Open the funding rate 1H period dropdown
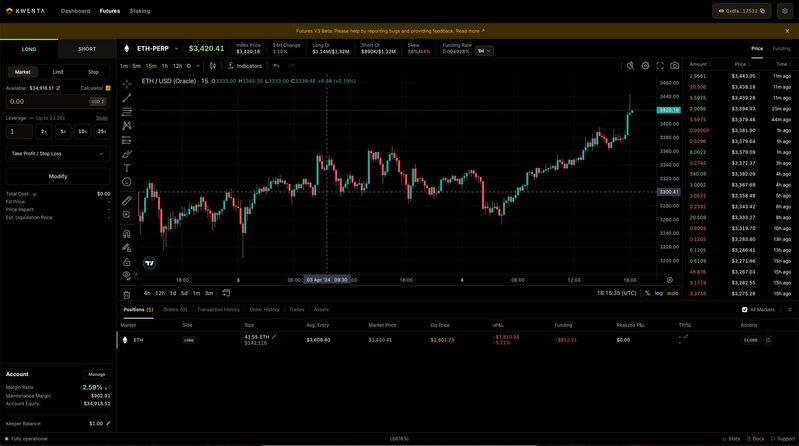 tap(484, 50)
